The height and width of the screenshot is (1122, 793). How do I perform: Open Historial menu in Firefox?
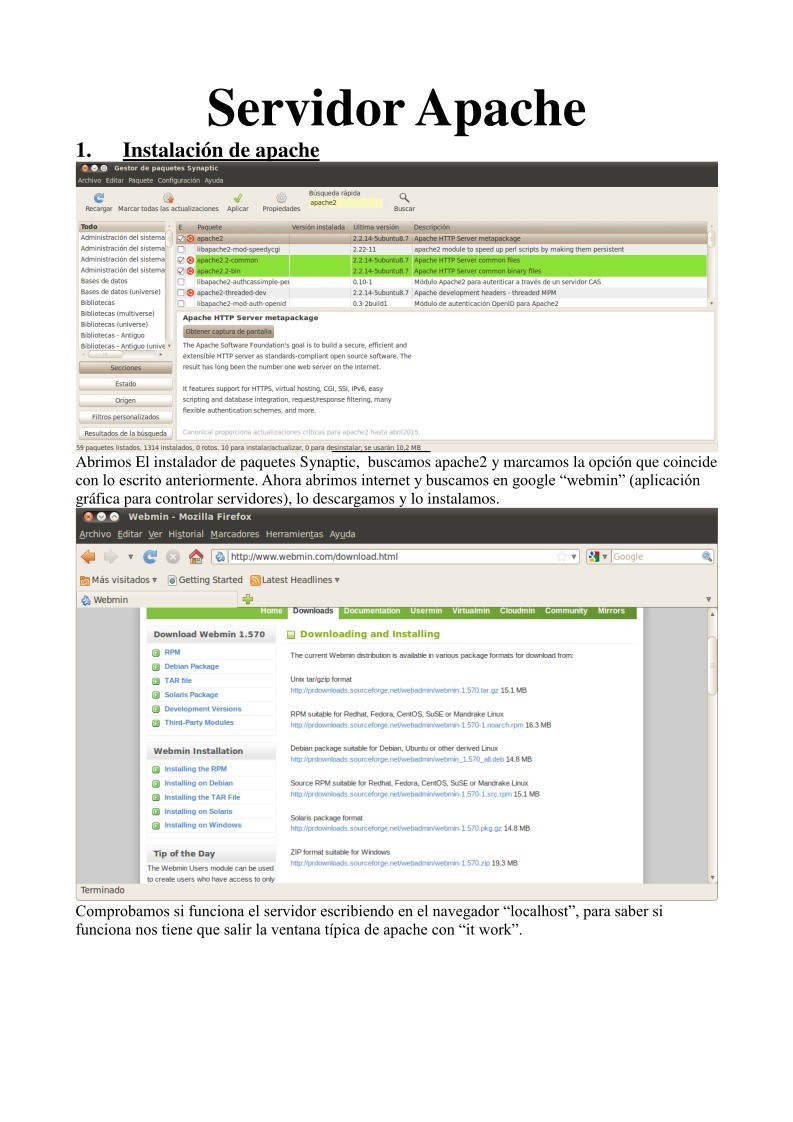click(x=186, y=535)
